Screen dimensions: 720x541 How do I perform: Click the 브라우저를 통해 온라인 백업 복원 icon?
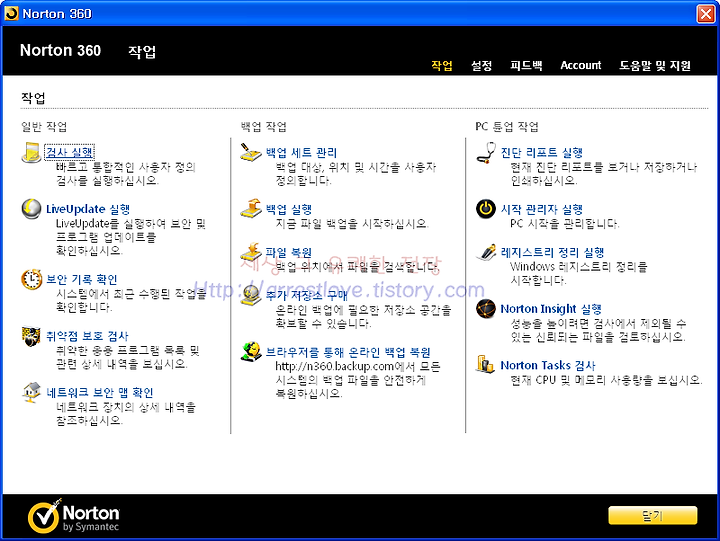pos(251,352)
